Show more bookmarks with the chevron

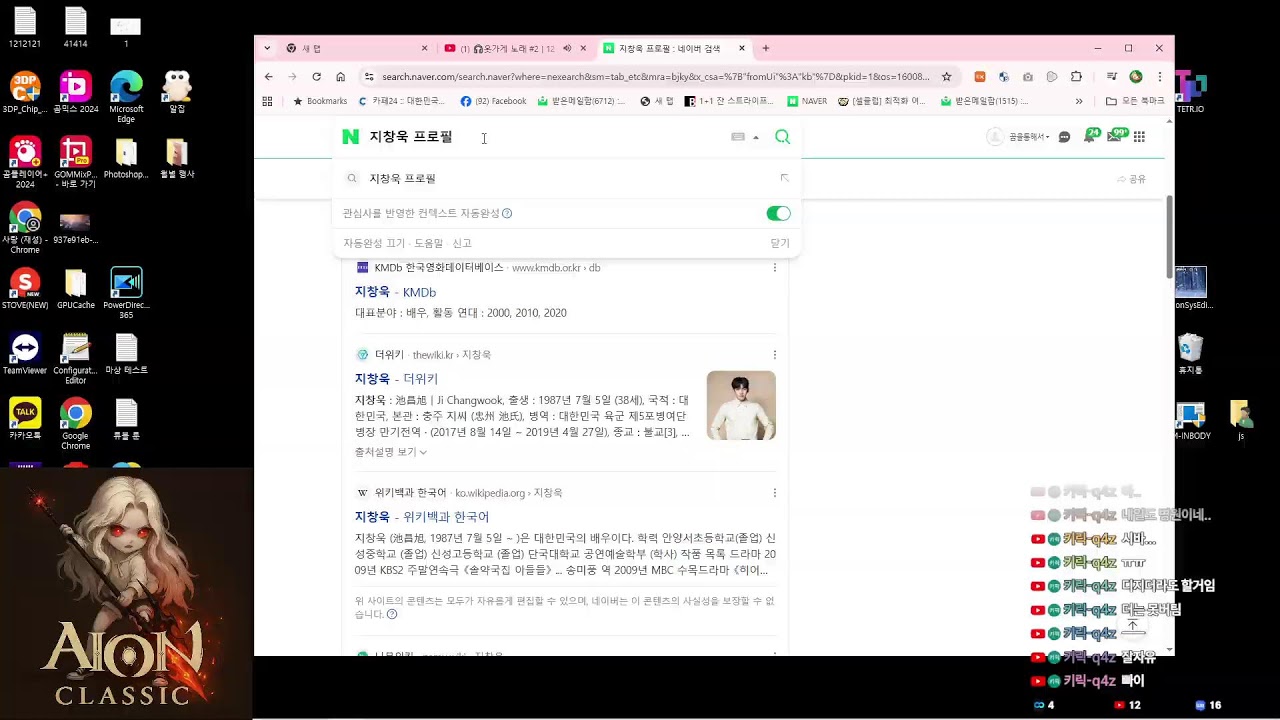coord(1079,101)
